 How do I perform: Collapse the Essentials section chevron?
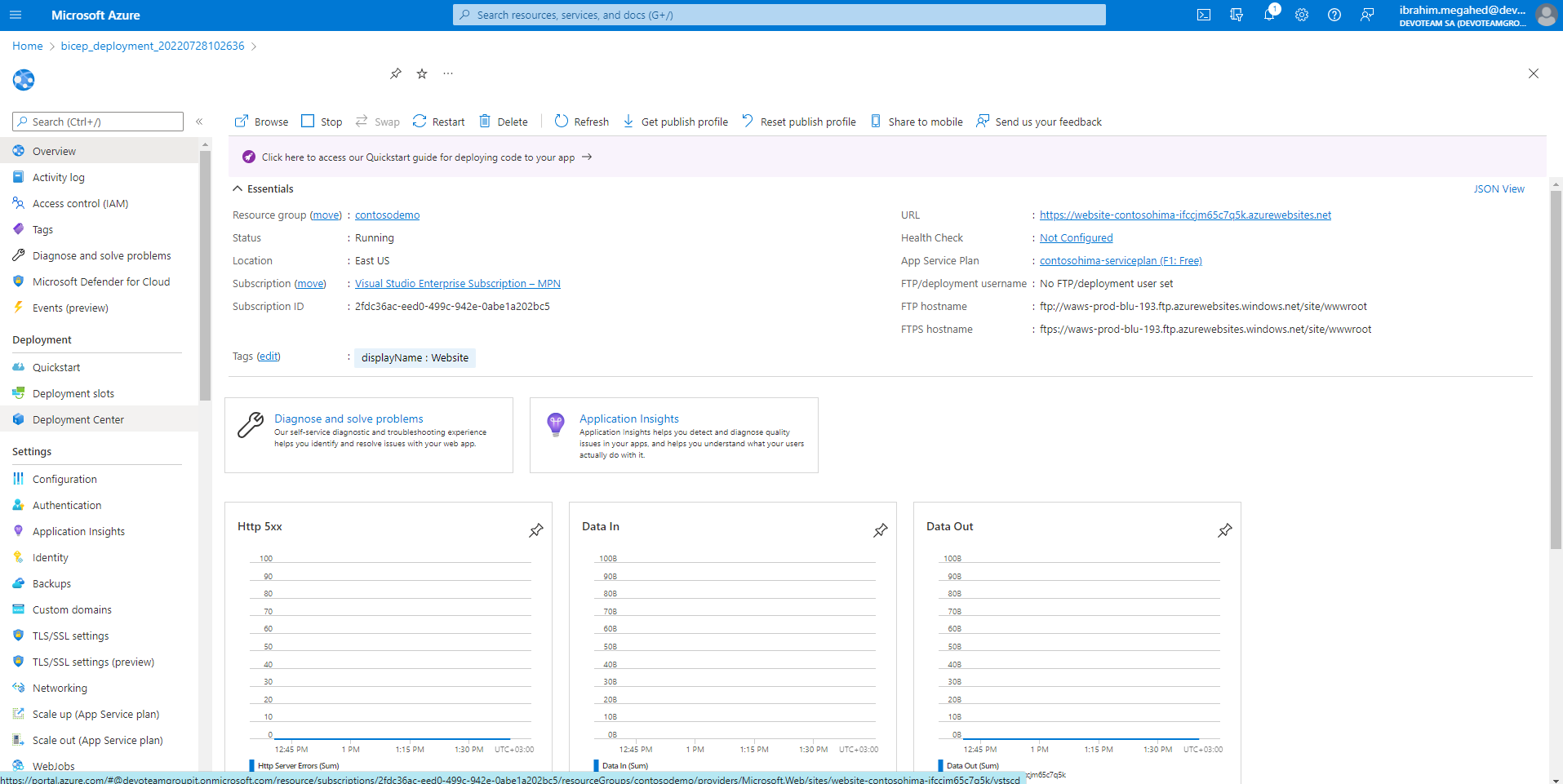coord(238,188)
